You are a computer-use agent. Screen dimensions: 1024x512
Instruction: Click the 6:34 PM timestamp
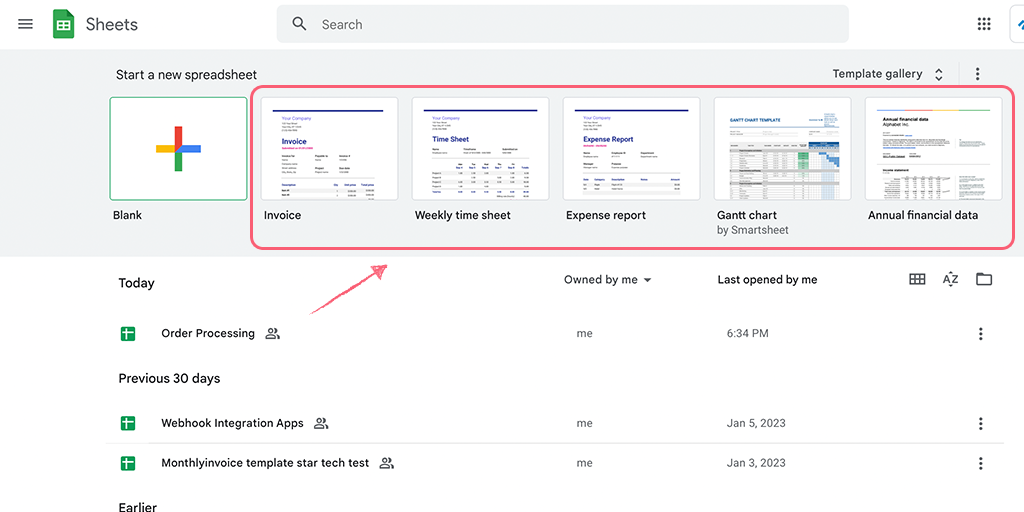(x=747, y=334)
